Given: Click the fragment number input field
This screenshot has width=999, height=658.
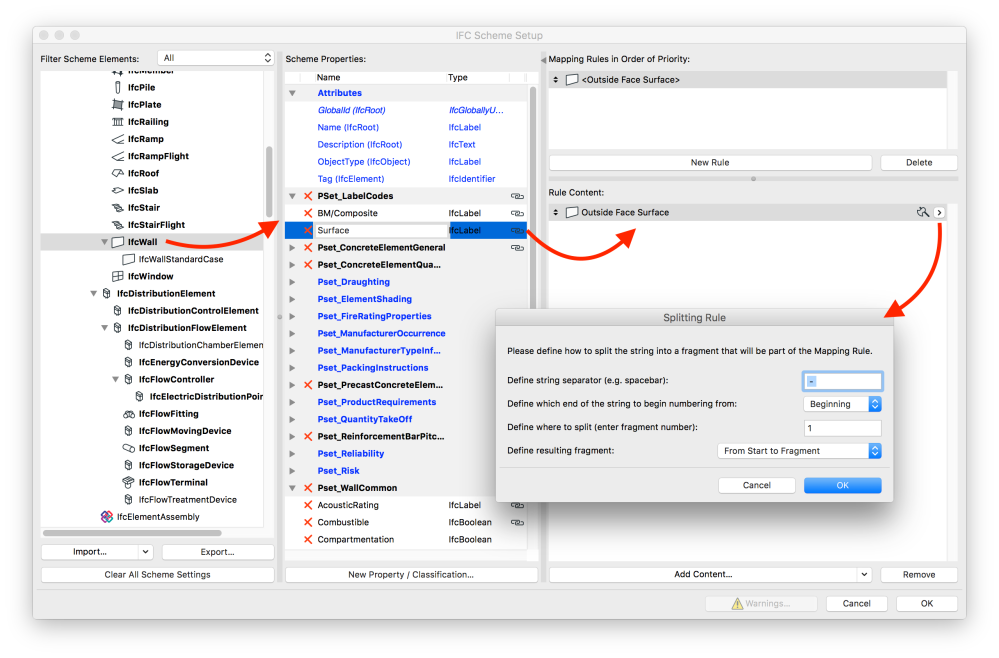Looking at the screenshot, I should click(x=842, y=428).
